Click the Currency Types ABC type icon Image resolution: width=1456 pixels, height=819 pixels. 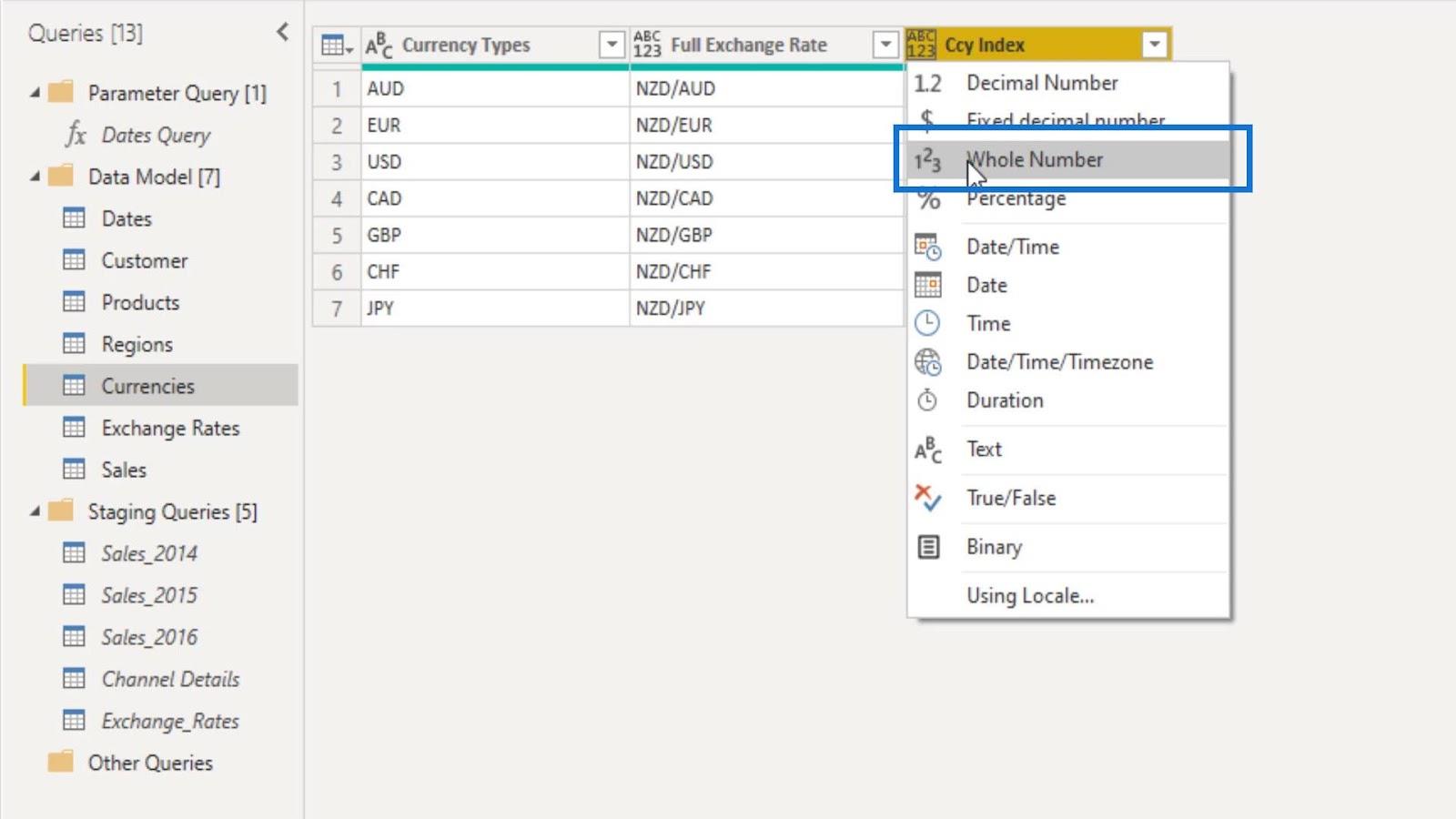click(x=379, y=45)
